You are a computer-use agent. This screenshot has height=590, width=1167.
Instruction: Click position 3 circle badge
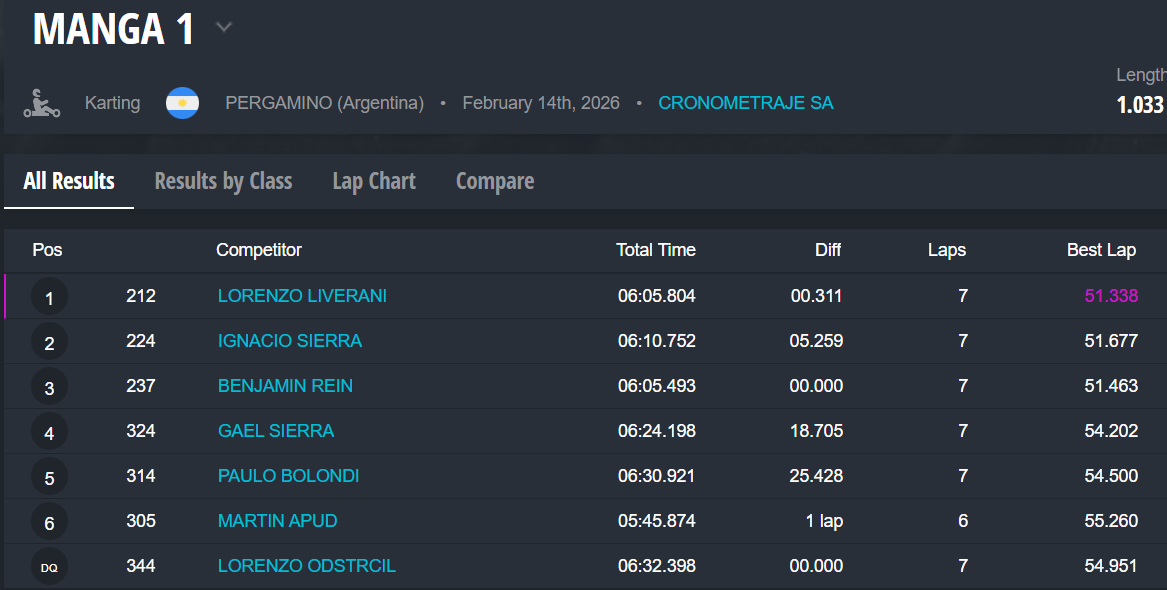(x=49, y=387)
